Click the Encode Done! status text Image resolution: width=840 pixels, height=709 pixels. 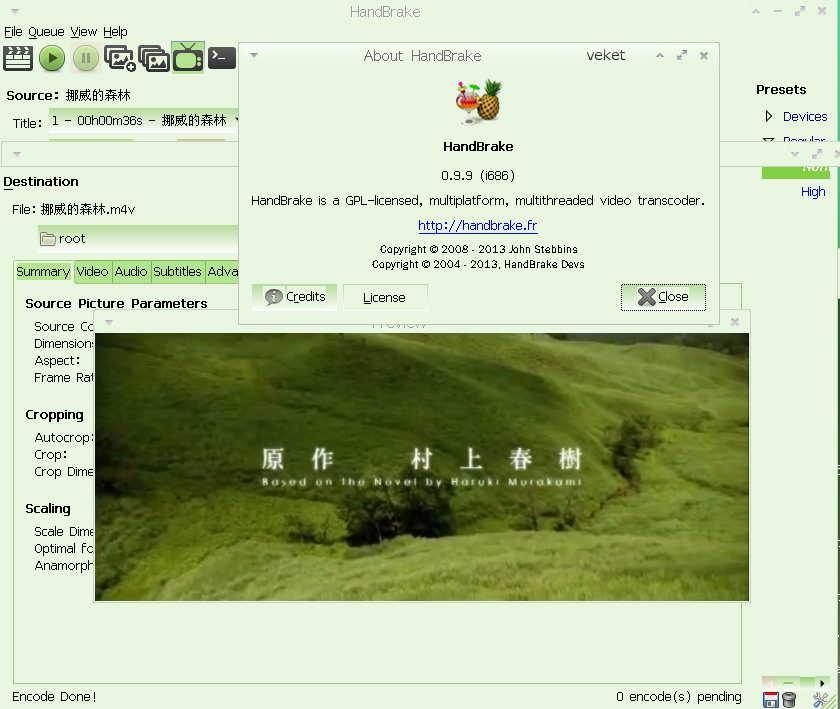coord(54,697)
